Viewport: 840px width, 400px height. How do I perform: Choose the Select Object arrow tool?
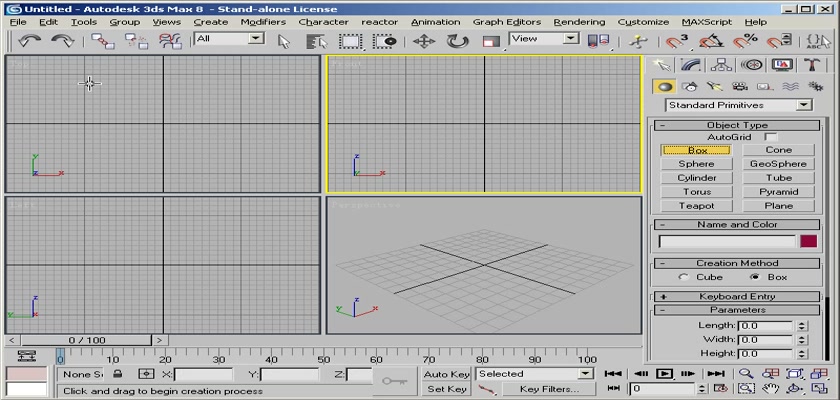(x=284, y=41)
